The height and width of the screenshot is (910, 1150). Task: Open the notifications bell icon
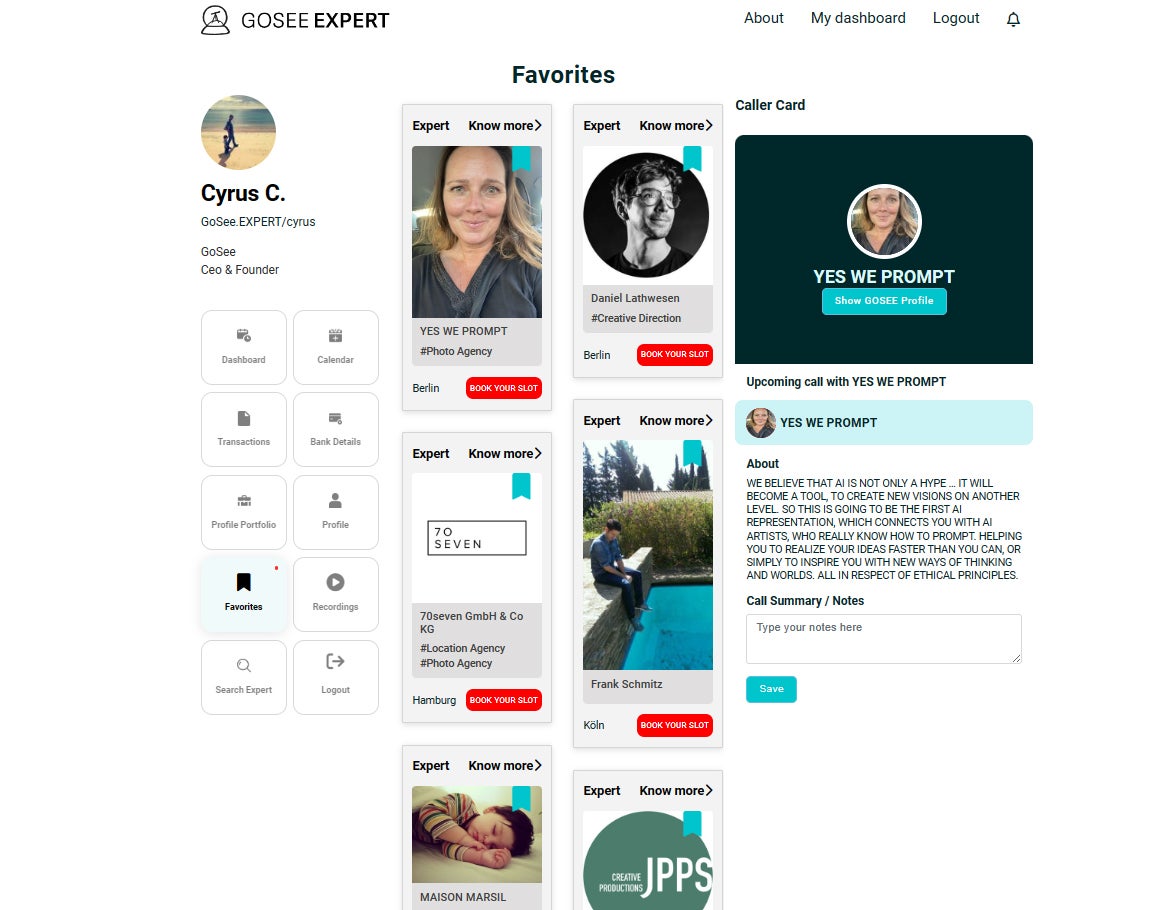[x=1013, y=19]
